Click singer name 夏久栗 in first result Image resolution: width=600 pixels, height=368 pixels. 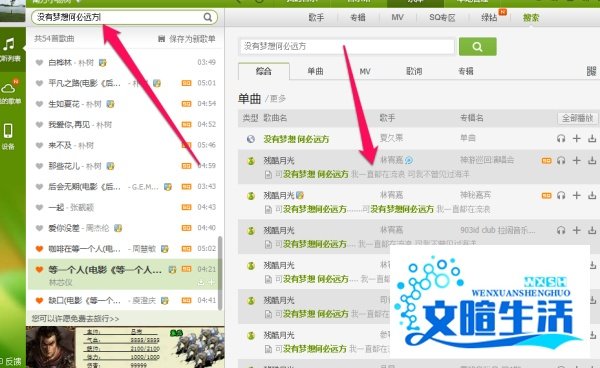pyautogui.click(x=391, y=138)
